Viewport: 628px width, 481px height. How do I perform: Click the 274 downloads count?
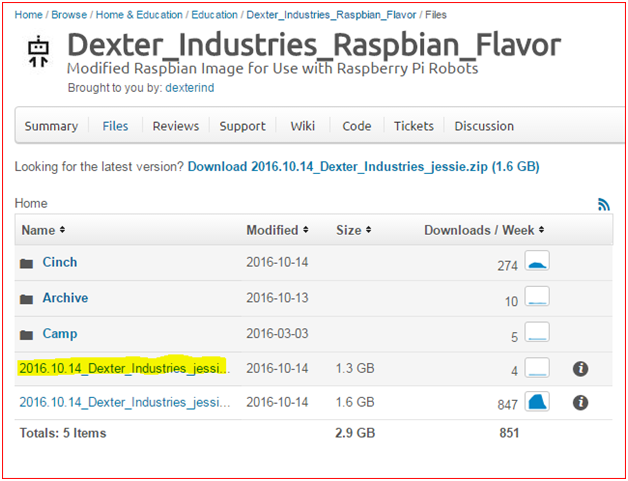pyautogui.click(x=507, y=266)
